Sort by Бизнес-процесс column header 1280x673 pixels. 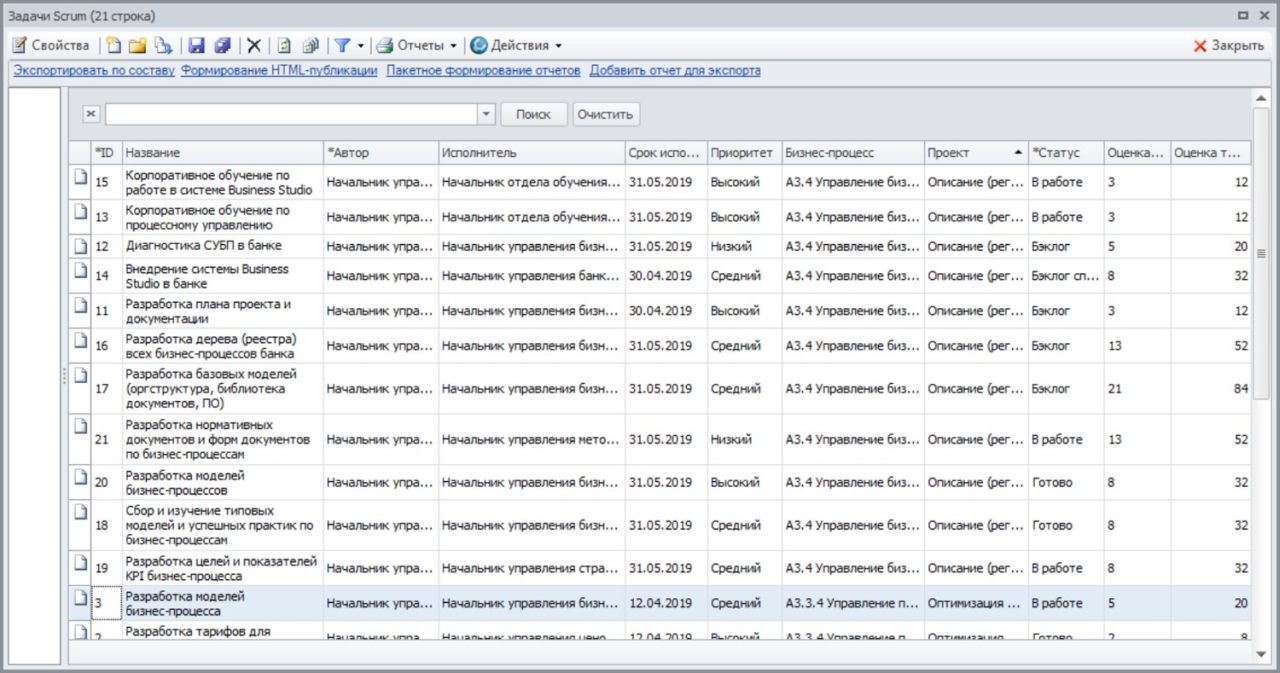point(852,153)
